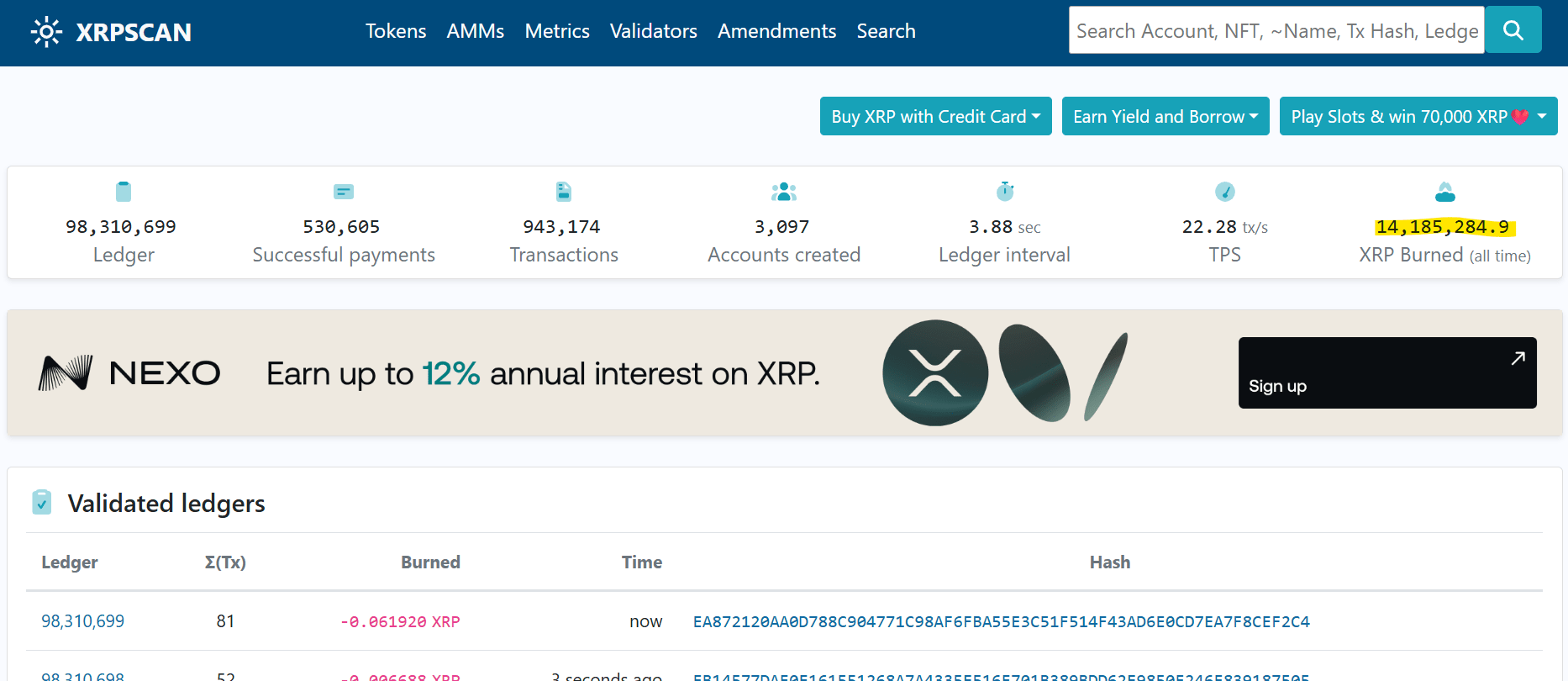Click the Ledger interval label
Image resolution: width=1568 pixels, height=681 pixels.
[x=1005, y=255]
